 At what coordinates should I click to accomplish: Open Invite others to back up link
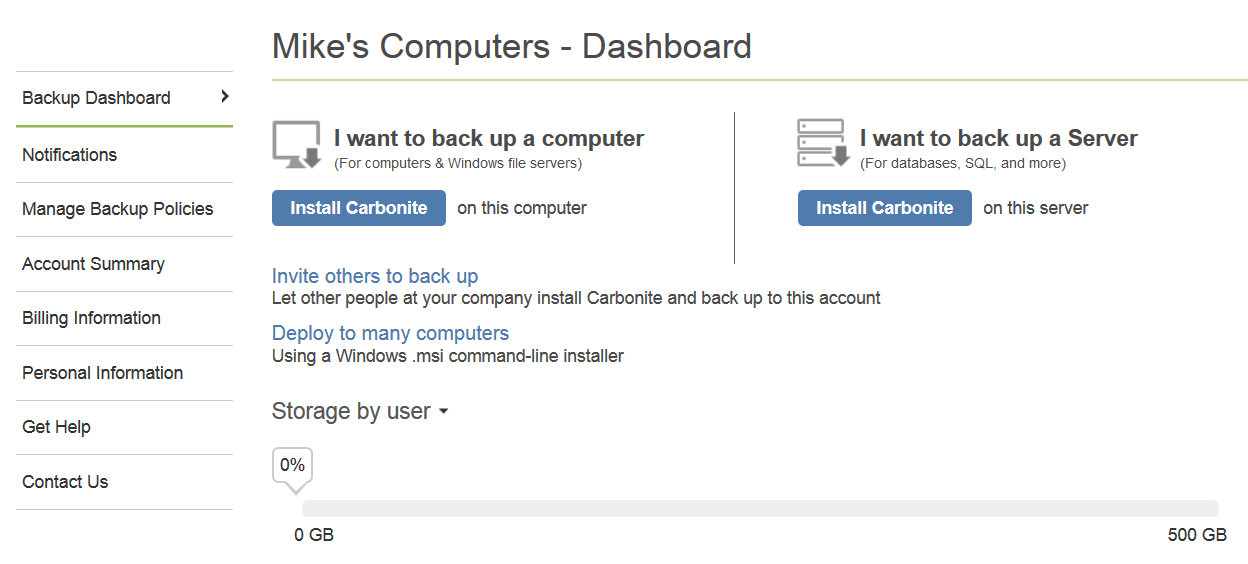(375, 276)
